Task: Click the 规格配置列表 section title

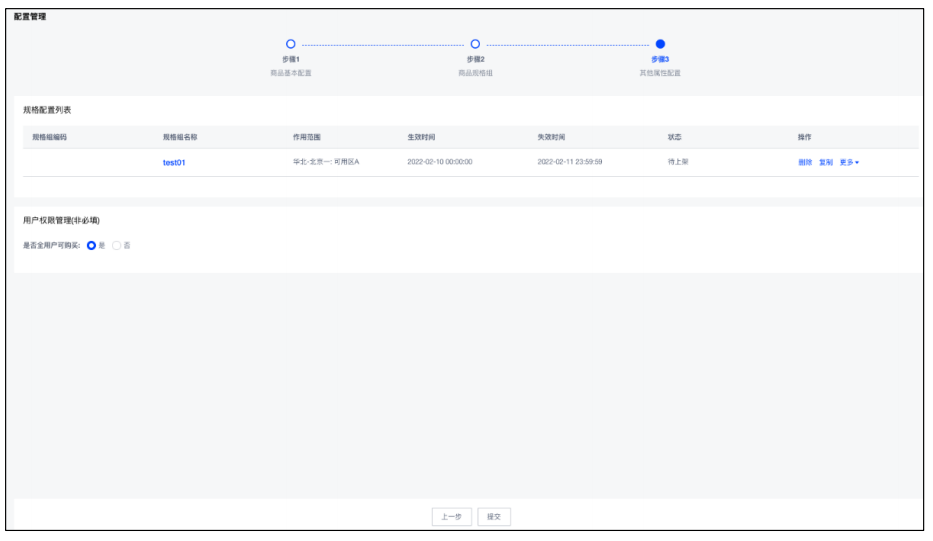Action: 47,110
